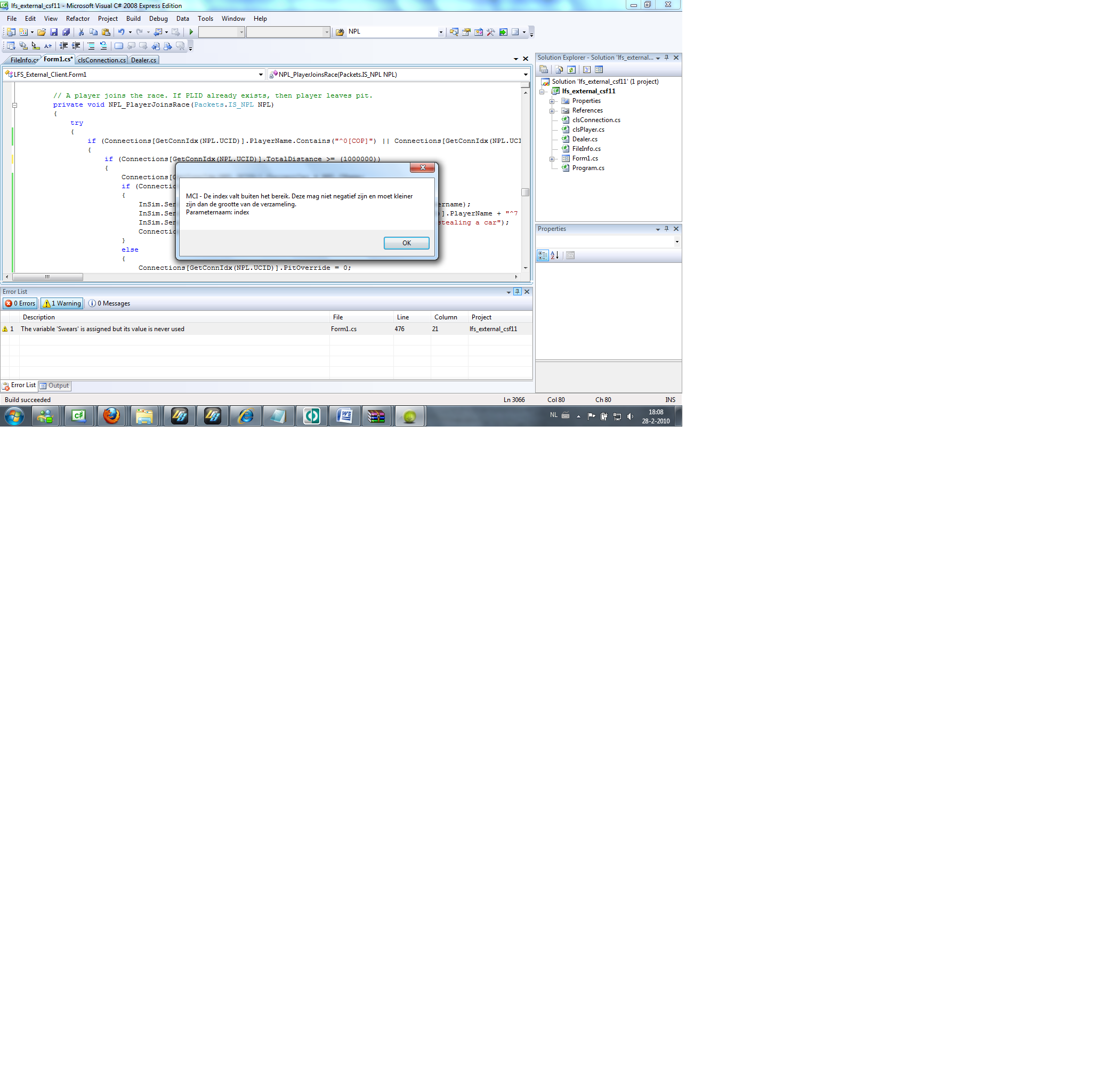This screenshot has width=1098, height=1092.
Task: Click the Refresh icon in Solution Explorer
Action: pyautogui.click(x=572, y=70)
